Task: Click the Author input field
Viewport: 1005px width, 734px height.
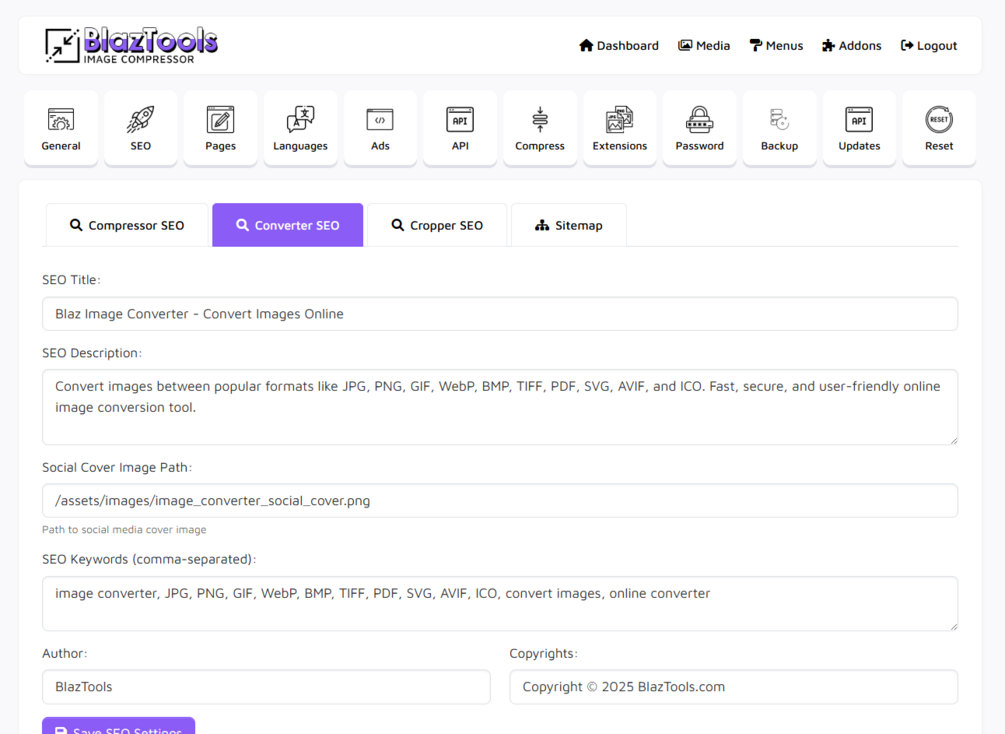Action: [x=266, y=687]
